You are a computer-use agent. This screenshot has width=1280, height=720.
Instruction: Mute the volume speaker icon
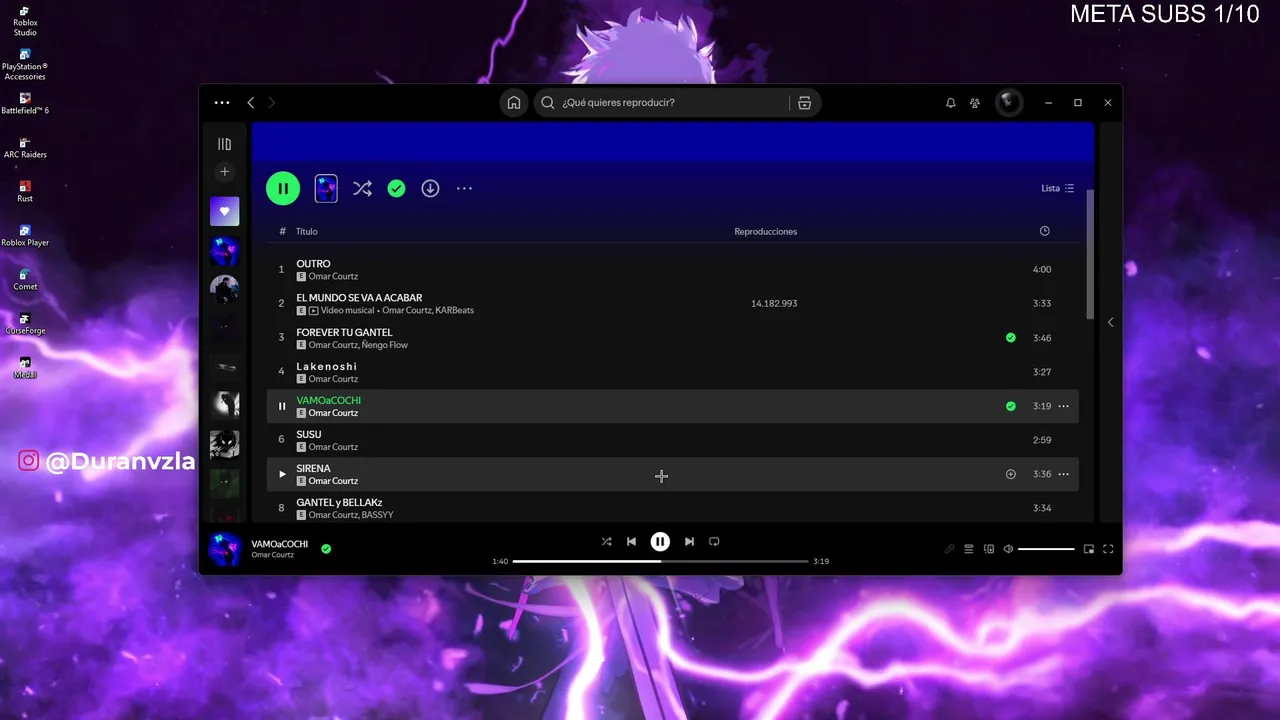click(x=1008, y=549)
